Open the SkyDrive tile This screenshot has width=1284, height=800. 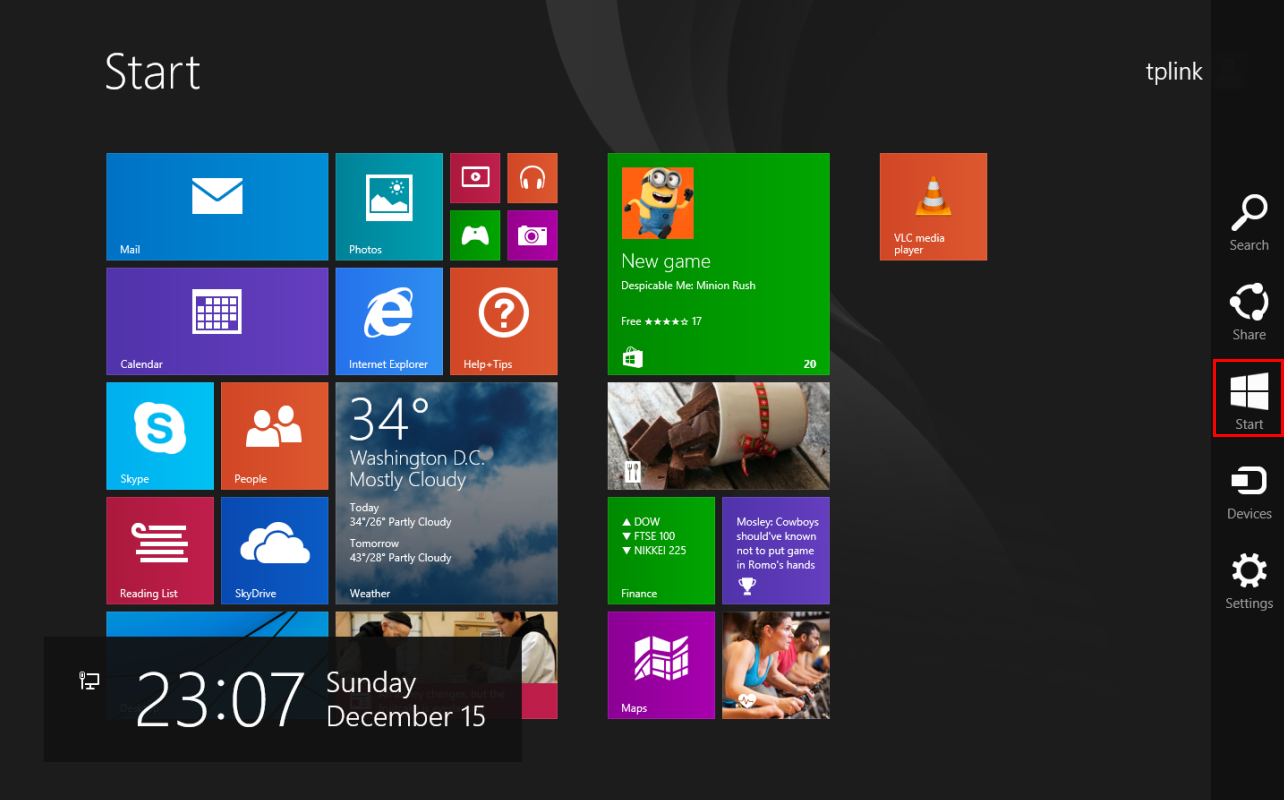[x=274, y=551]
